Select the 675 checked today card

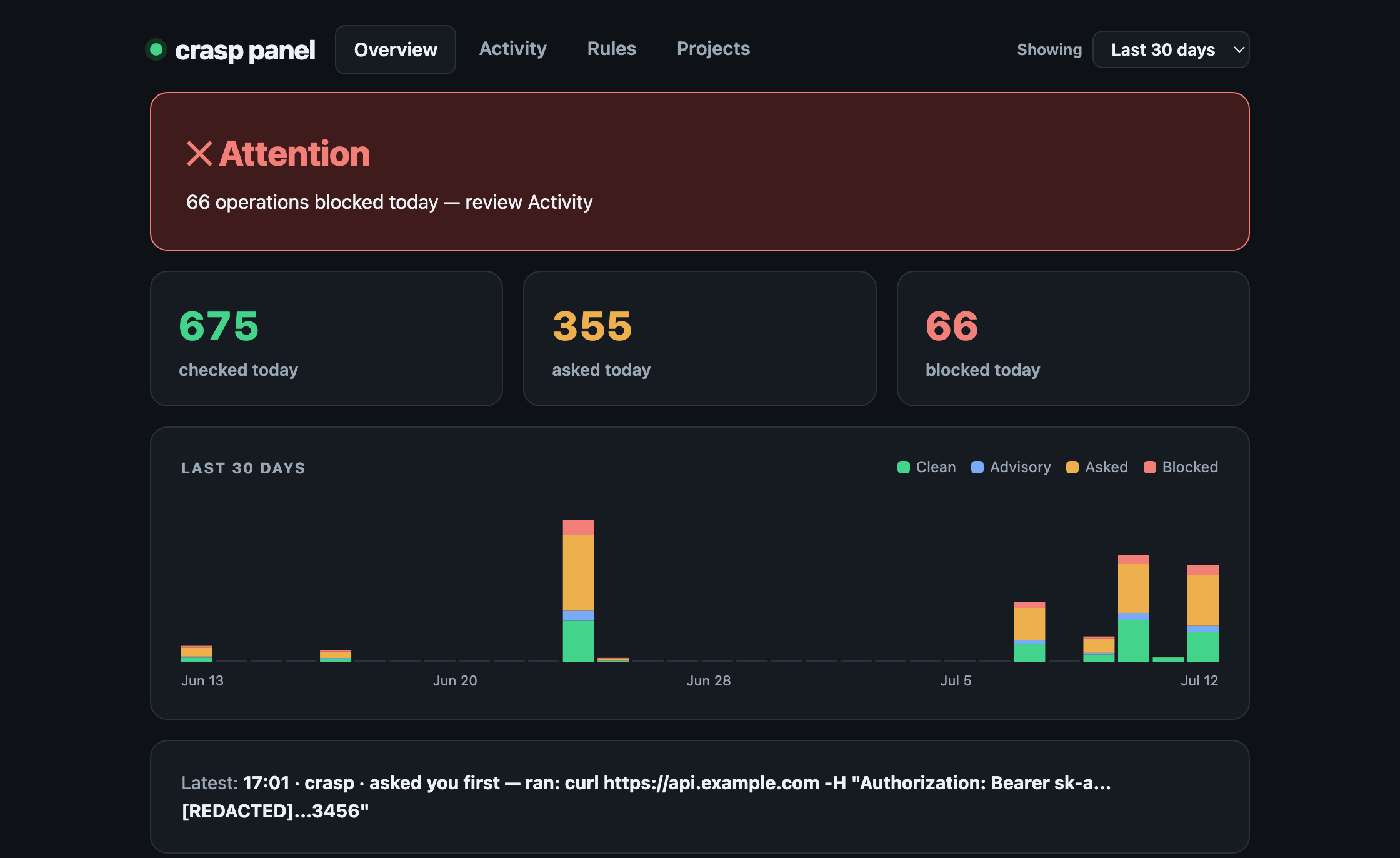[326, 338]
